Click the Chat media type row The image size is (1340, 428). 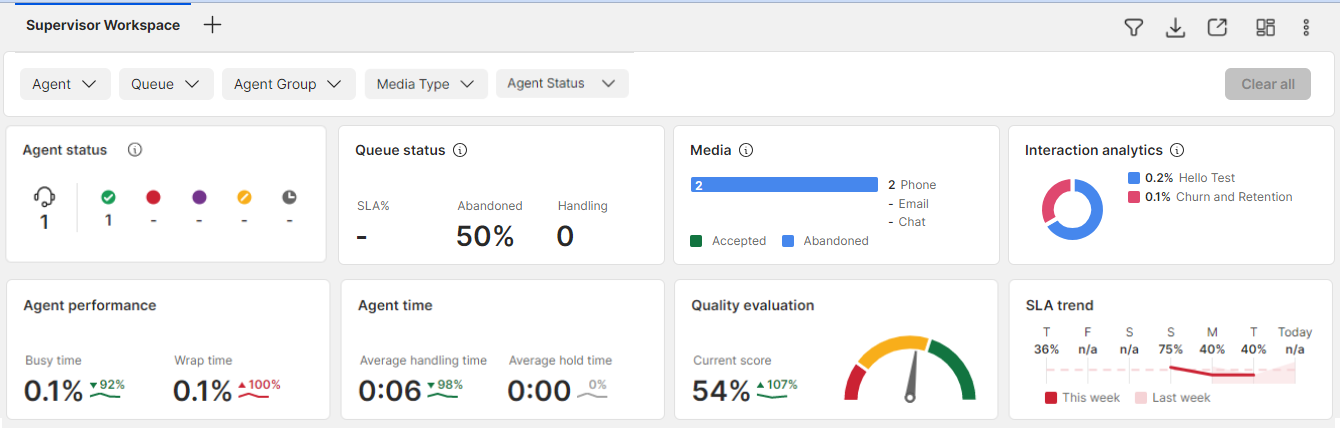(907, 222)
